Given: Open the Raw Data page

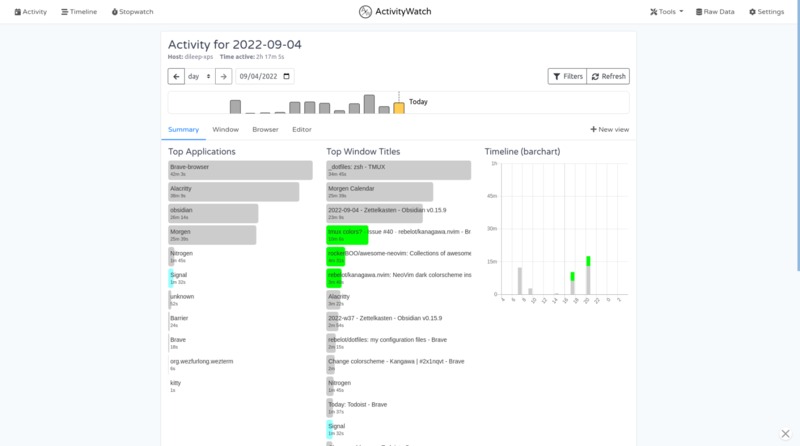Looking at the screenshot, I should point(715,12).
